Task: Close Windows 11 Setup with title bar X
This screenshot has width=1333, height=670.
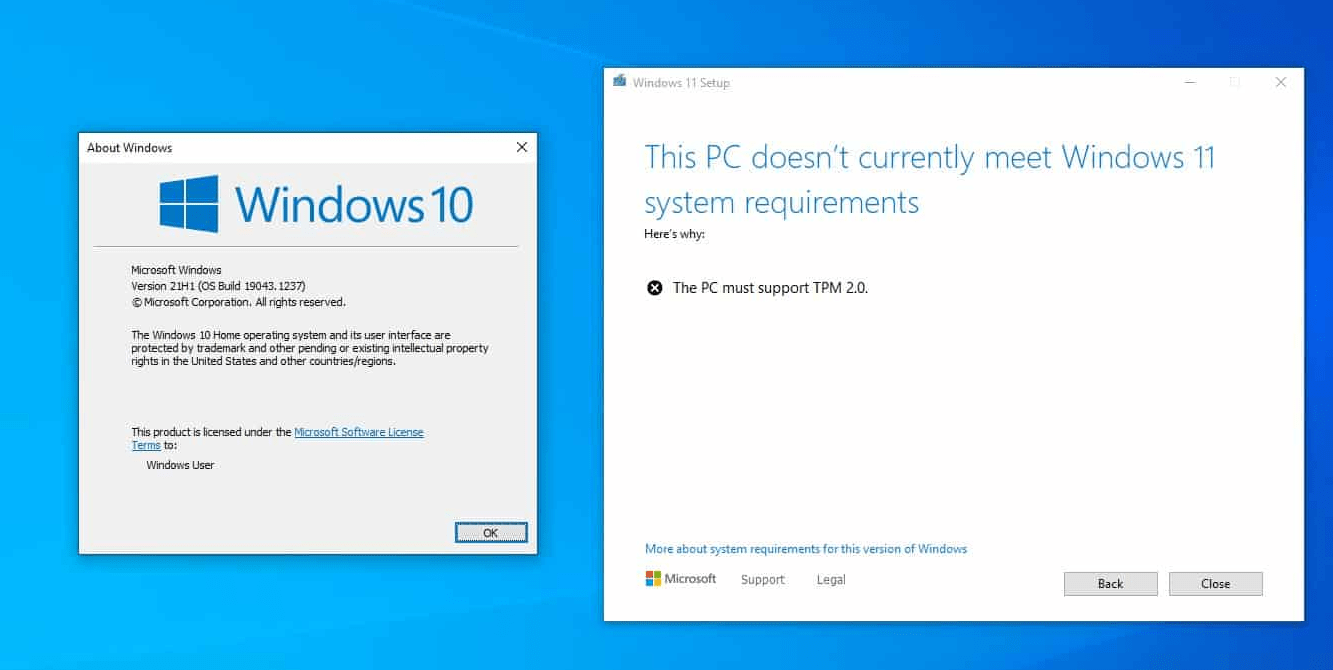Action: [1280, 82]
